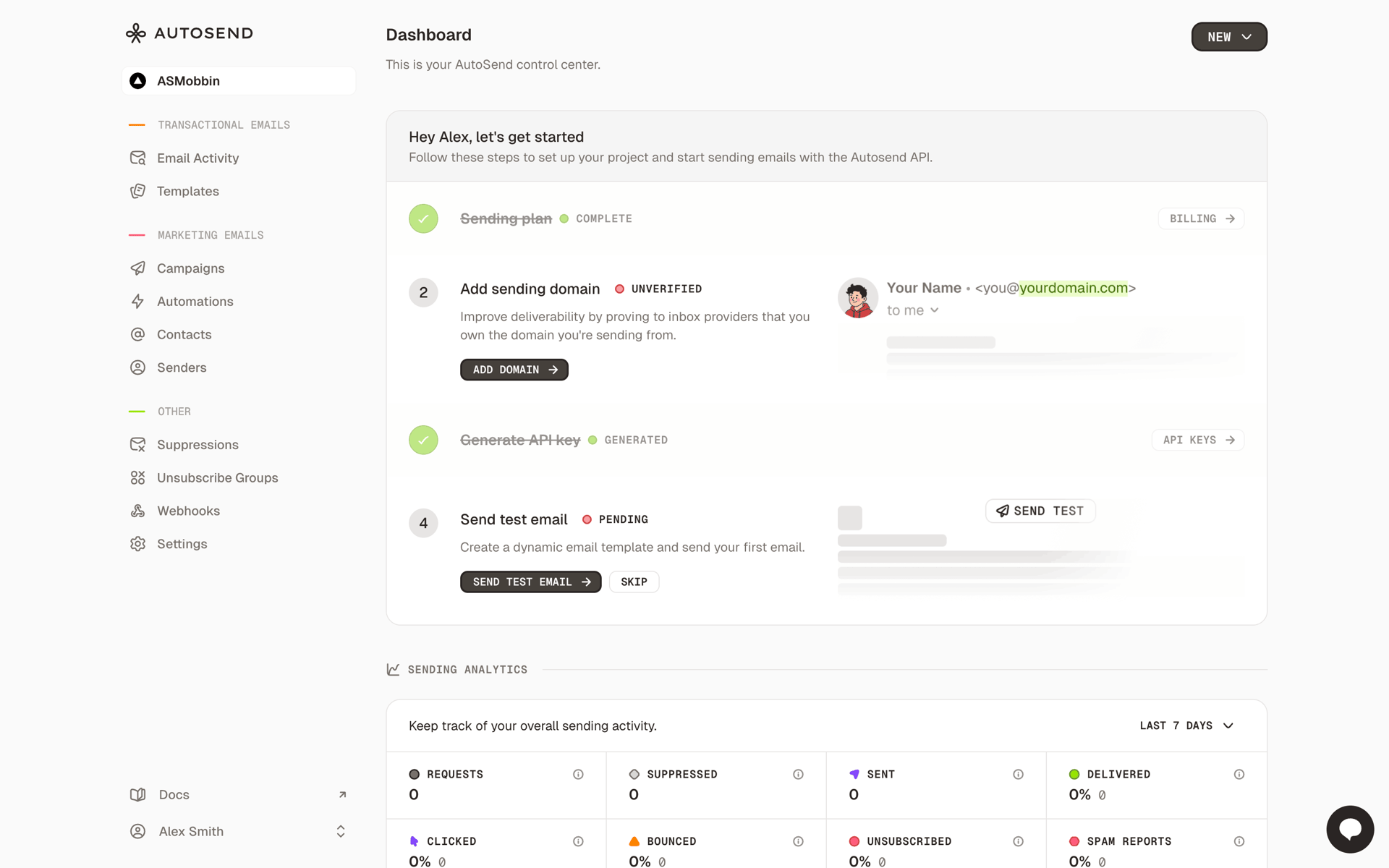
Task: Open the ASMobbin project switcher
Action: point(239,81)
